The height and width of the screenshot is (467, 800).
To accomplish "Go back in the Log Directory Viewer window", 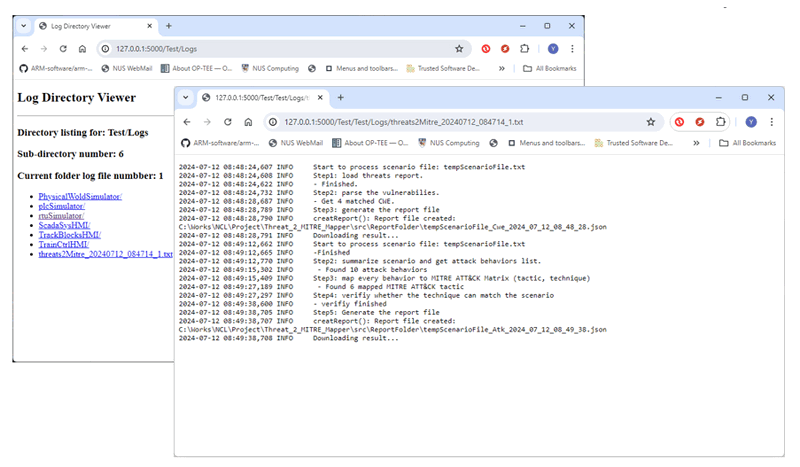I will click(x=25, y=49).
